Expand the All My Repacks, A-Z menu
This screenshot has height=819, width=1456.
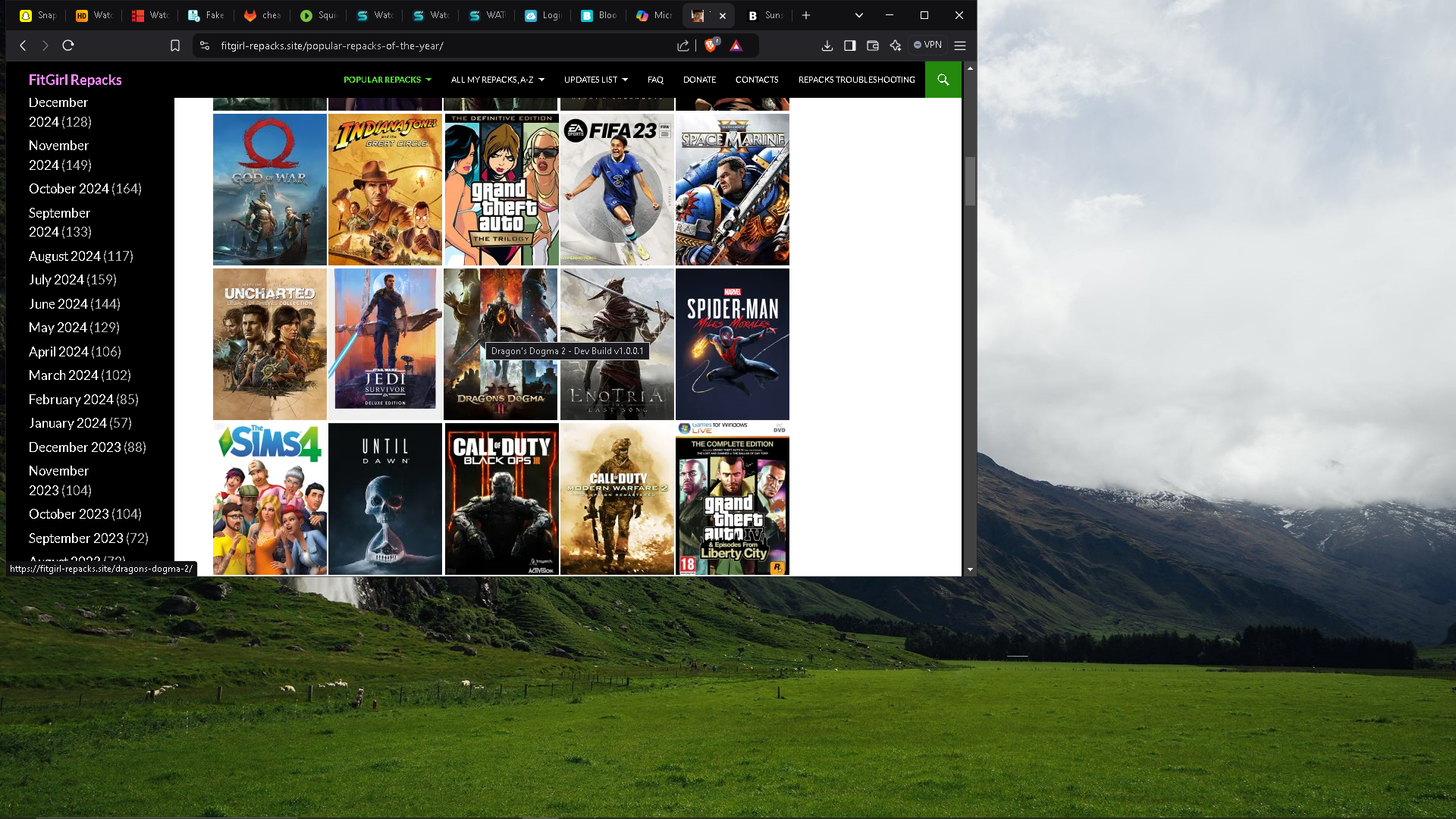point(498,80)
